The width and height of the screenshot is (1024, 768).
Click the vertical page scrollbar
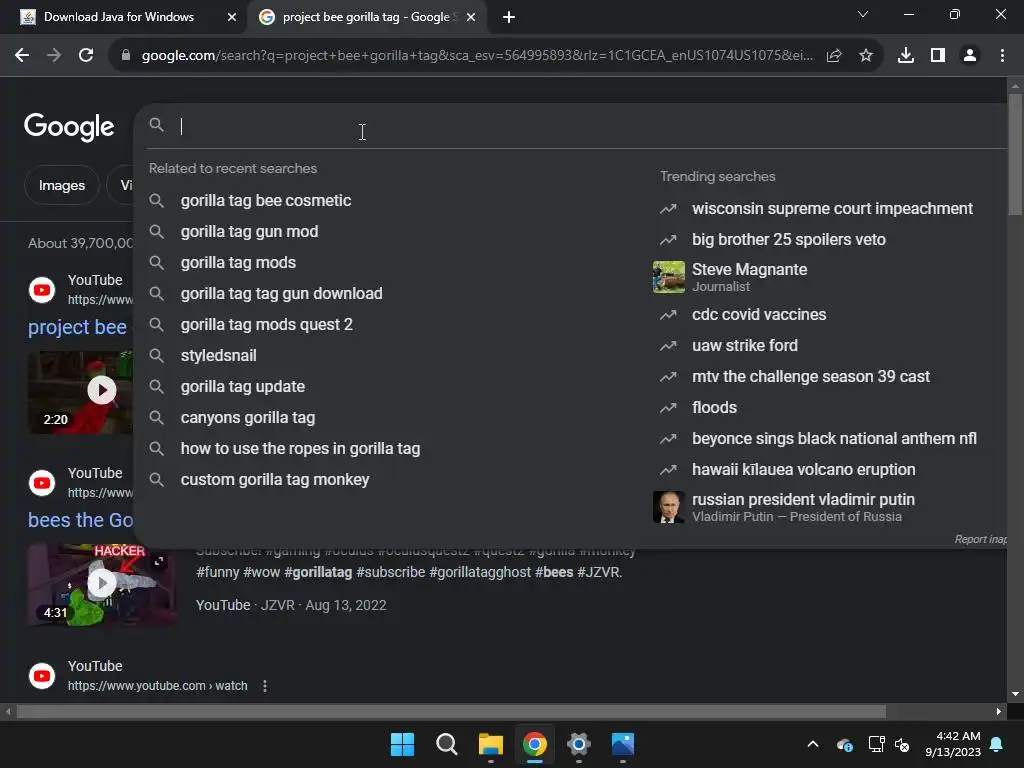1015,155
